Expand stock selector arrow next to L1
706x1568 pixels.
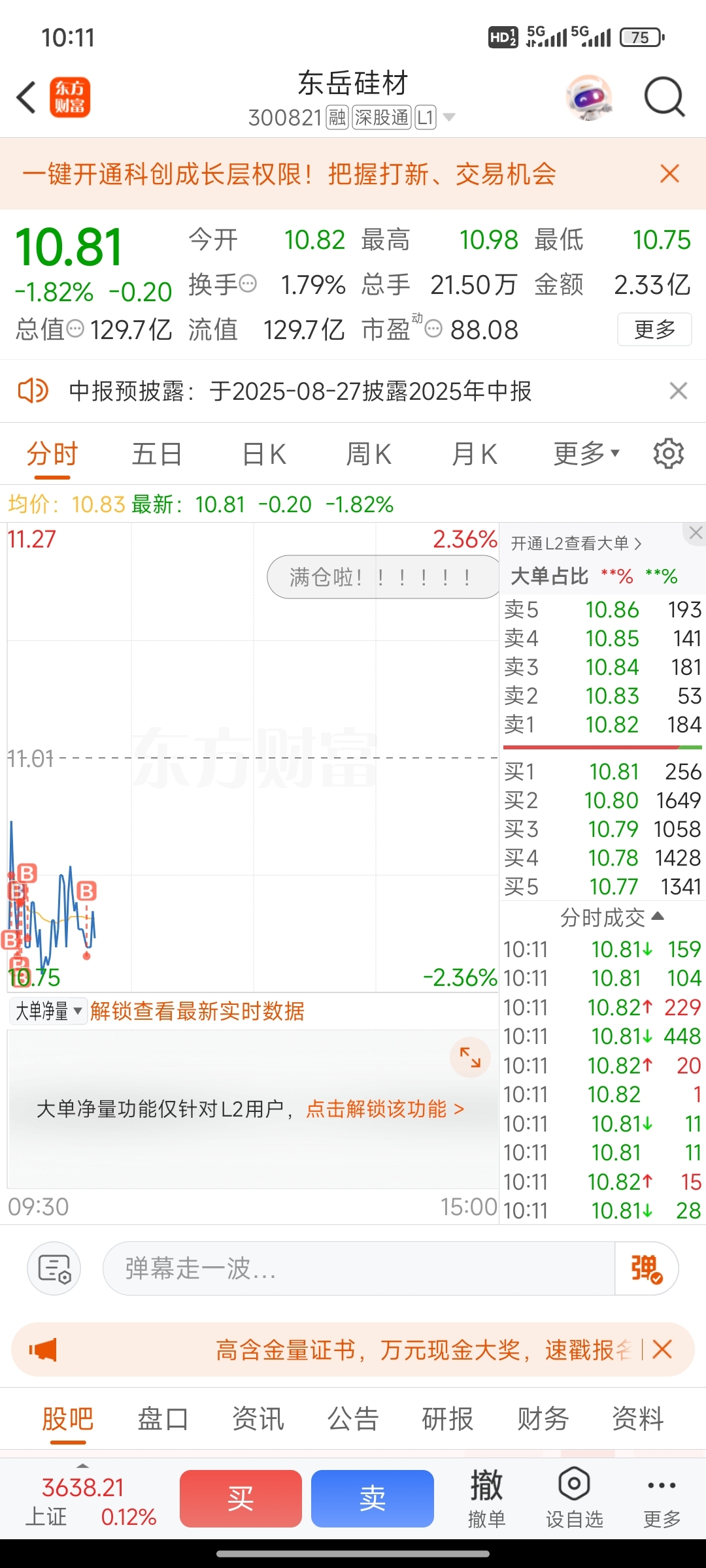(x=449, y=118)
